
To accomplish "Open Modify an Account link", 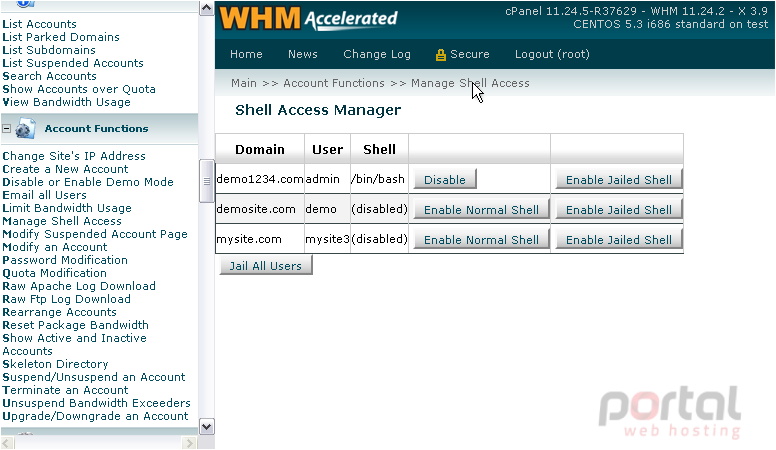I will tap(55, 247).
